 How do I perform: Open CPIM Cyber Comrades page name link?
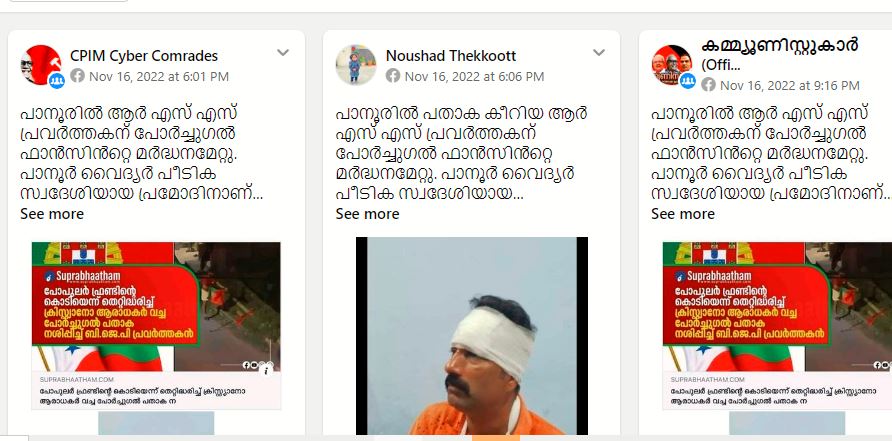(x=144, y=56)
